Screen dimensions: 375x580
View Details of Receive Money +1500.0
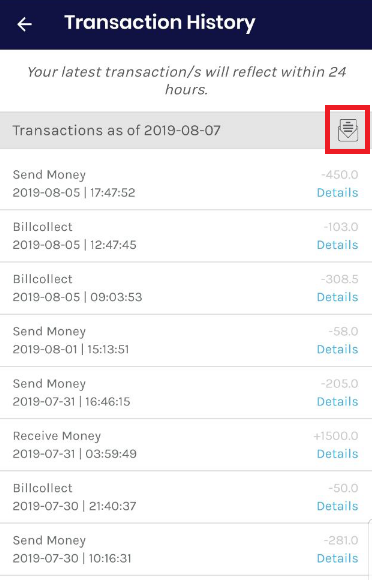pyautogui.click(x=337, y=453)
